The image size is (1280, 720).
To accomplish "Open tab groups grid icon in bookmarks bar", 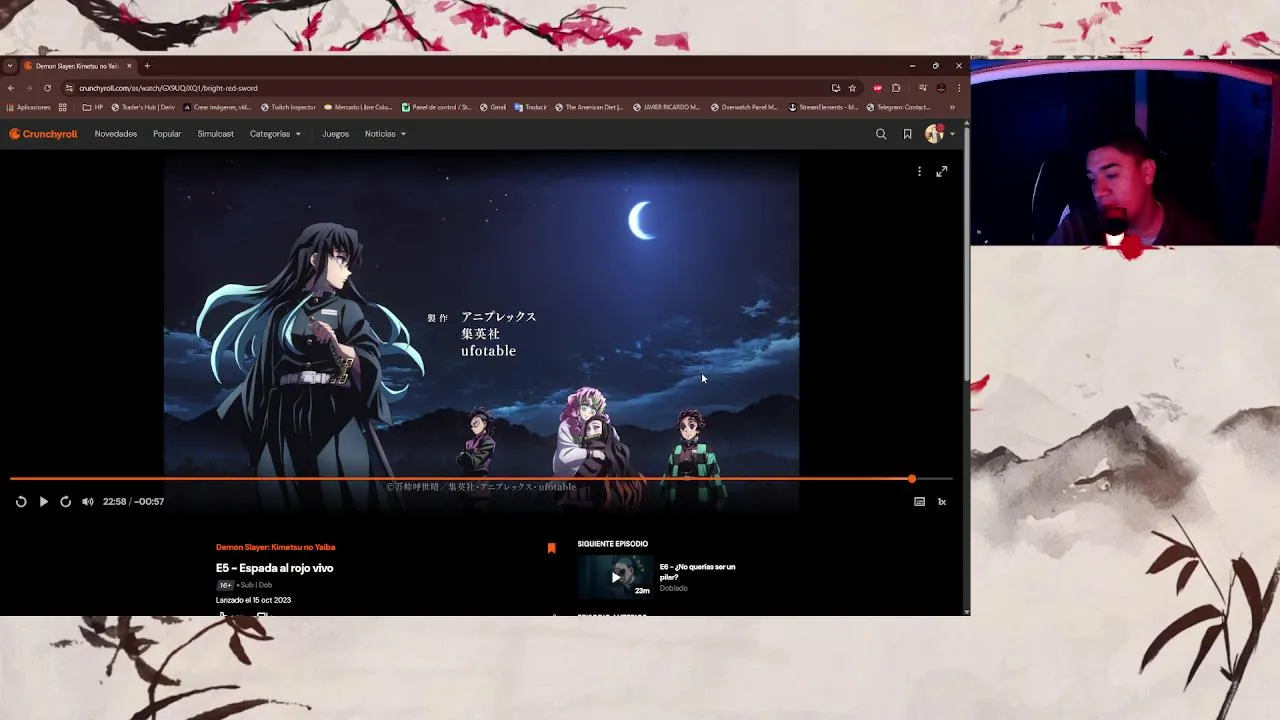I will [62, 107].
